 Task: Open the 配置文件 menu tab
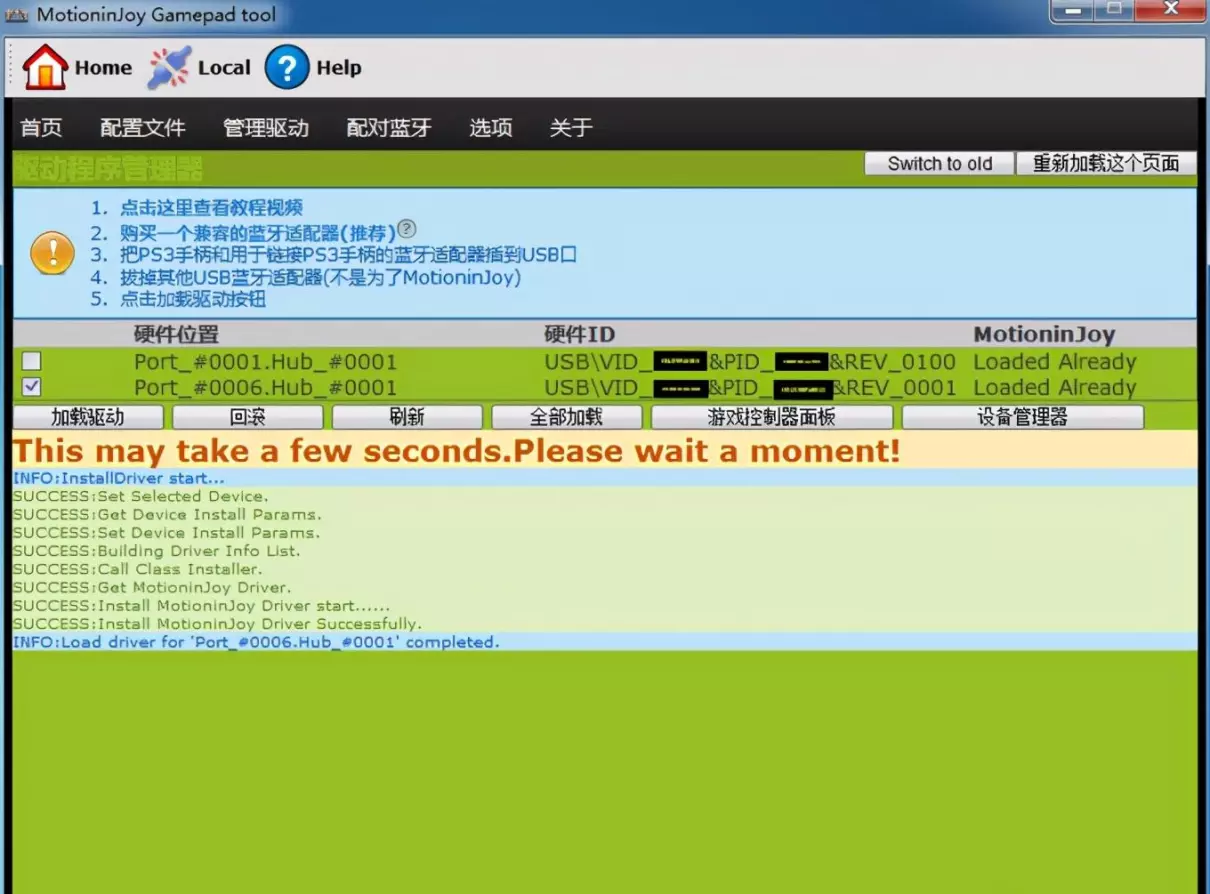[x=143, y=128]
